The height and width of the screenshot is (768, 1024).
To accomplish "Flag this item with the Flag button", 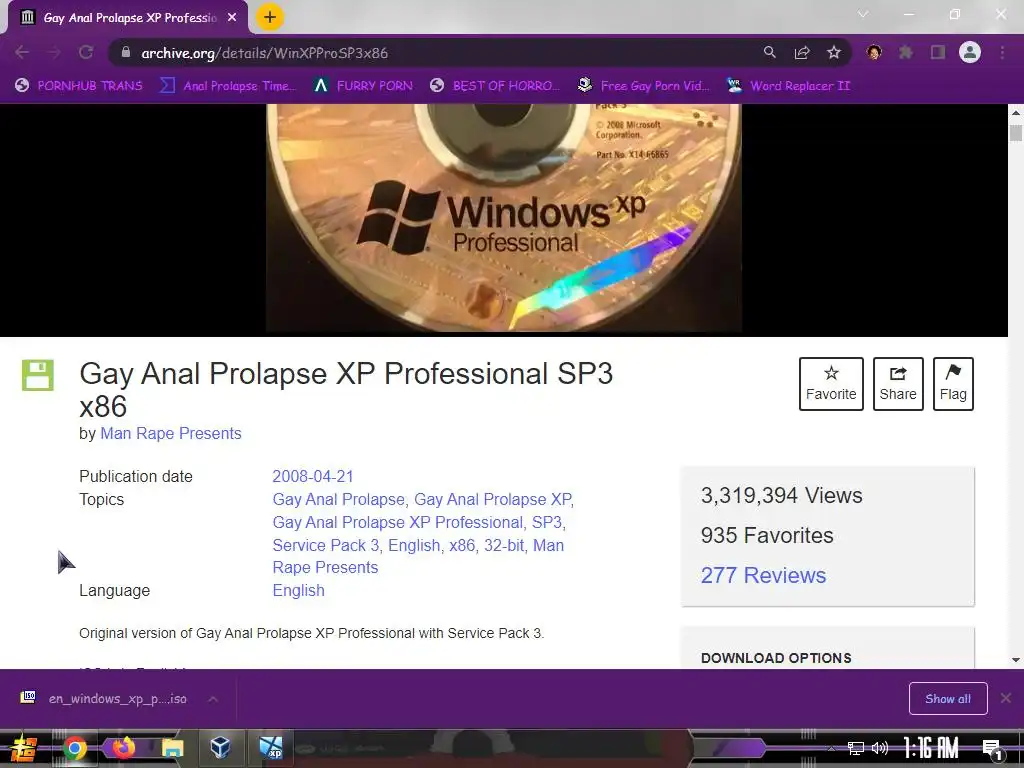I will [x=953, y=383].
